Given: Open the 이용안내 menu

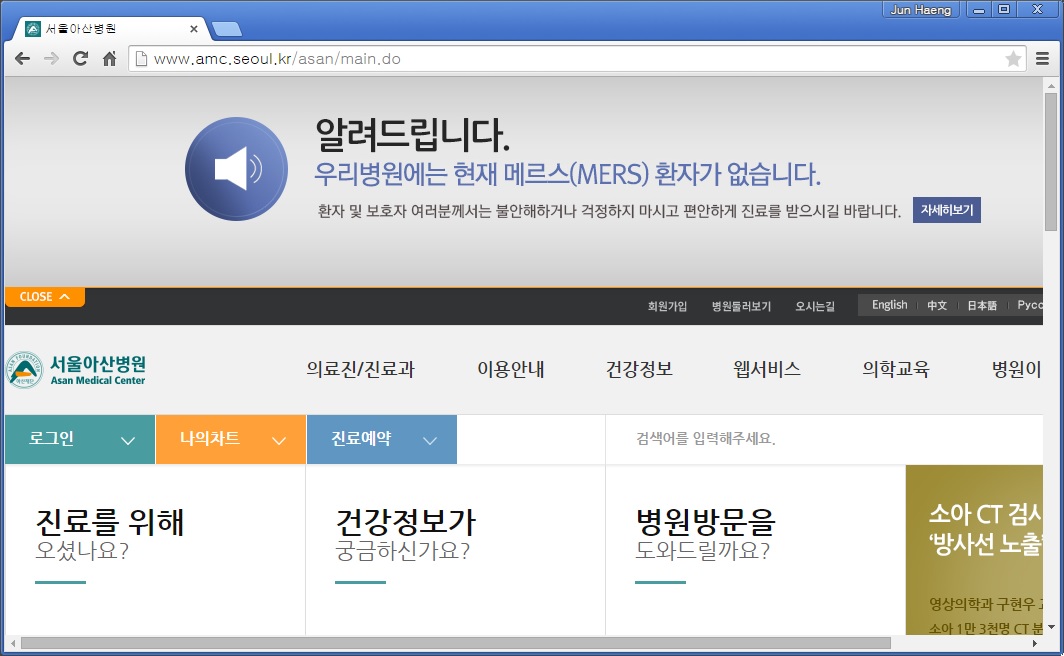Looking at the screenshot, I should point(510,369).
